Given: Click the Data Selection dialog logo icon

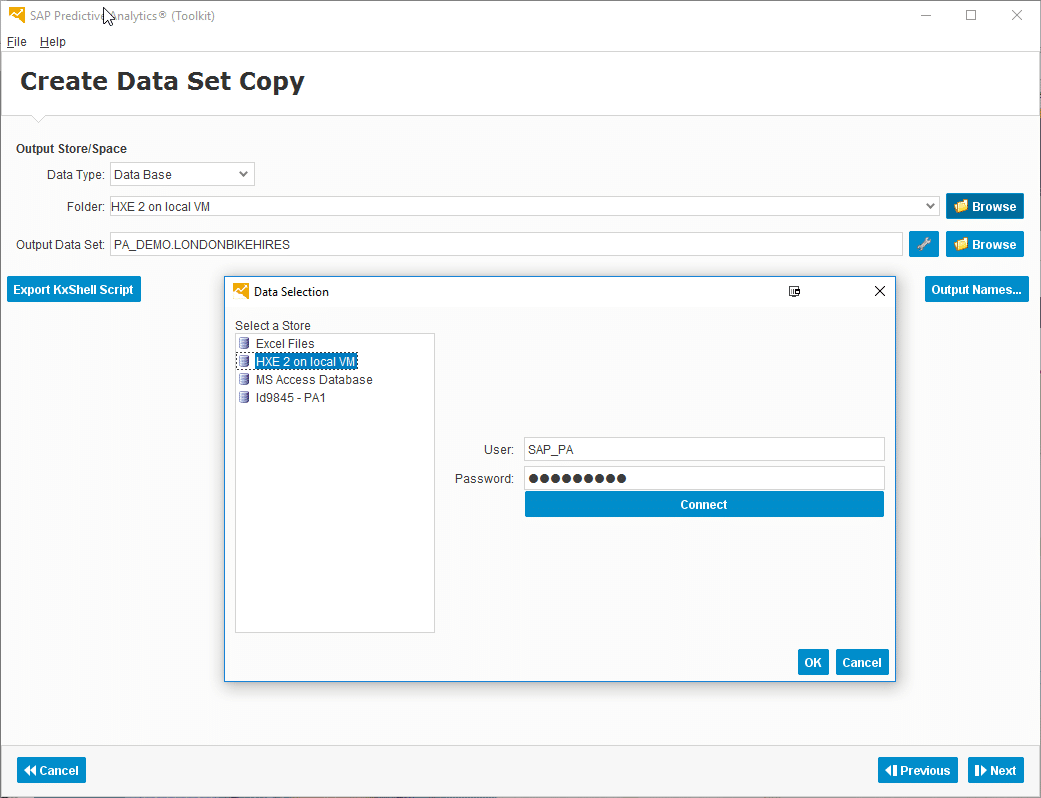Looking at the screenshot, I should [241, 292].
